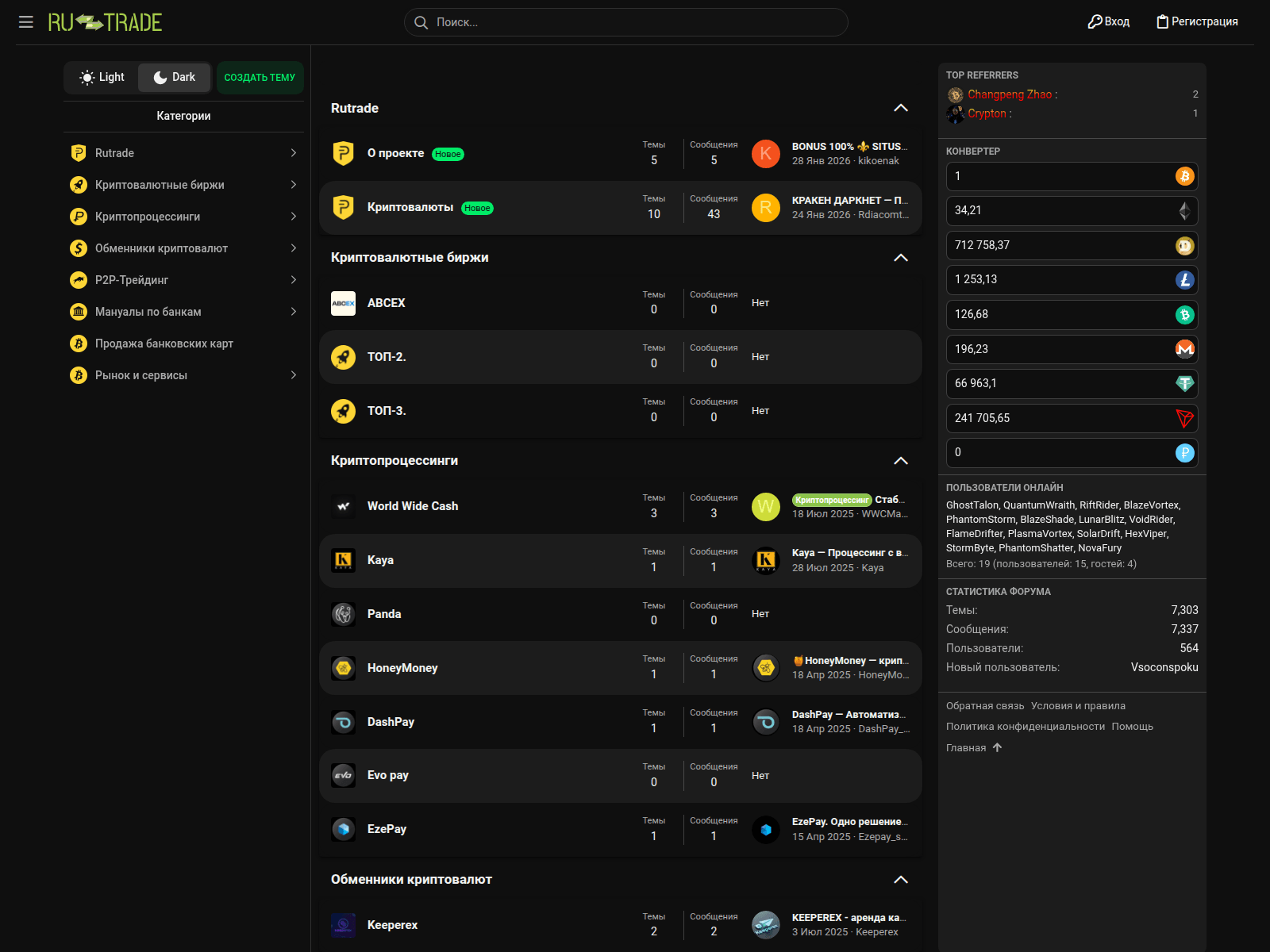1270x952 pixels.
Task: Click the Ethereum amount field 34,21
Action: coord(1072,210)
